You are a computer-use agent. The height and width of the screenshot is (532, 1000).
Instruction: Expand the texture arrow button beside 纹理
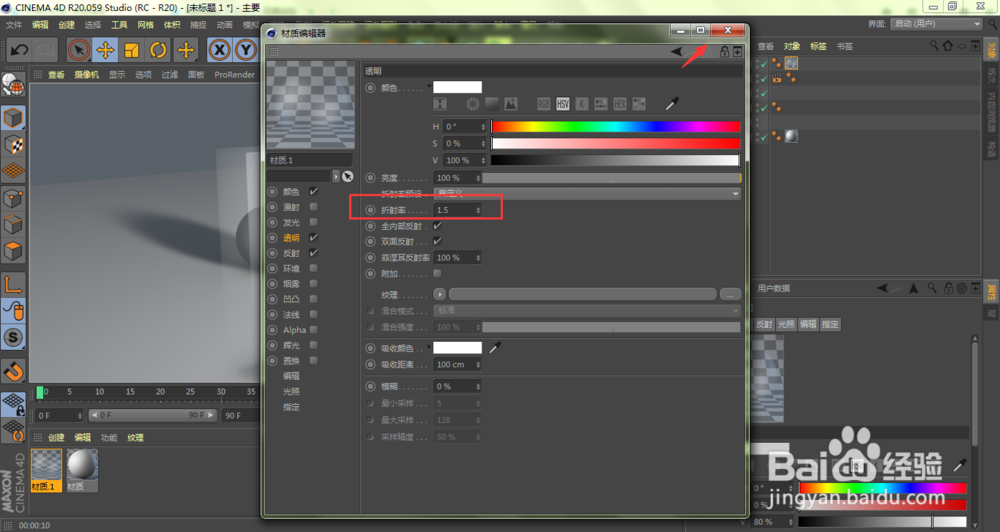(x=439, y=294)
